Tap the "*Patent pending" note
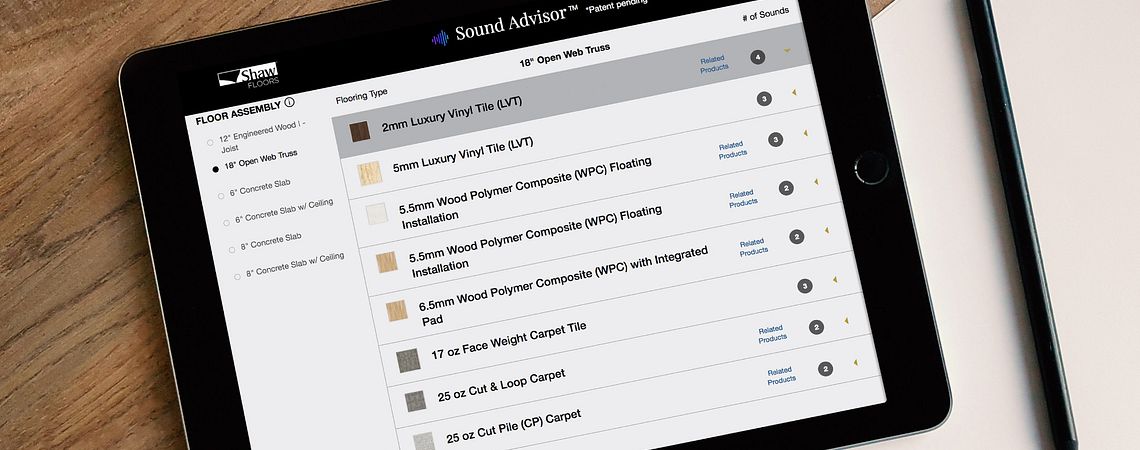The height and width of the screenshot is (450, 1140). click(x=617, y=6)
